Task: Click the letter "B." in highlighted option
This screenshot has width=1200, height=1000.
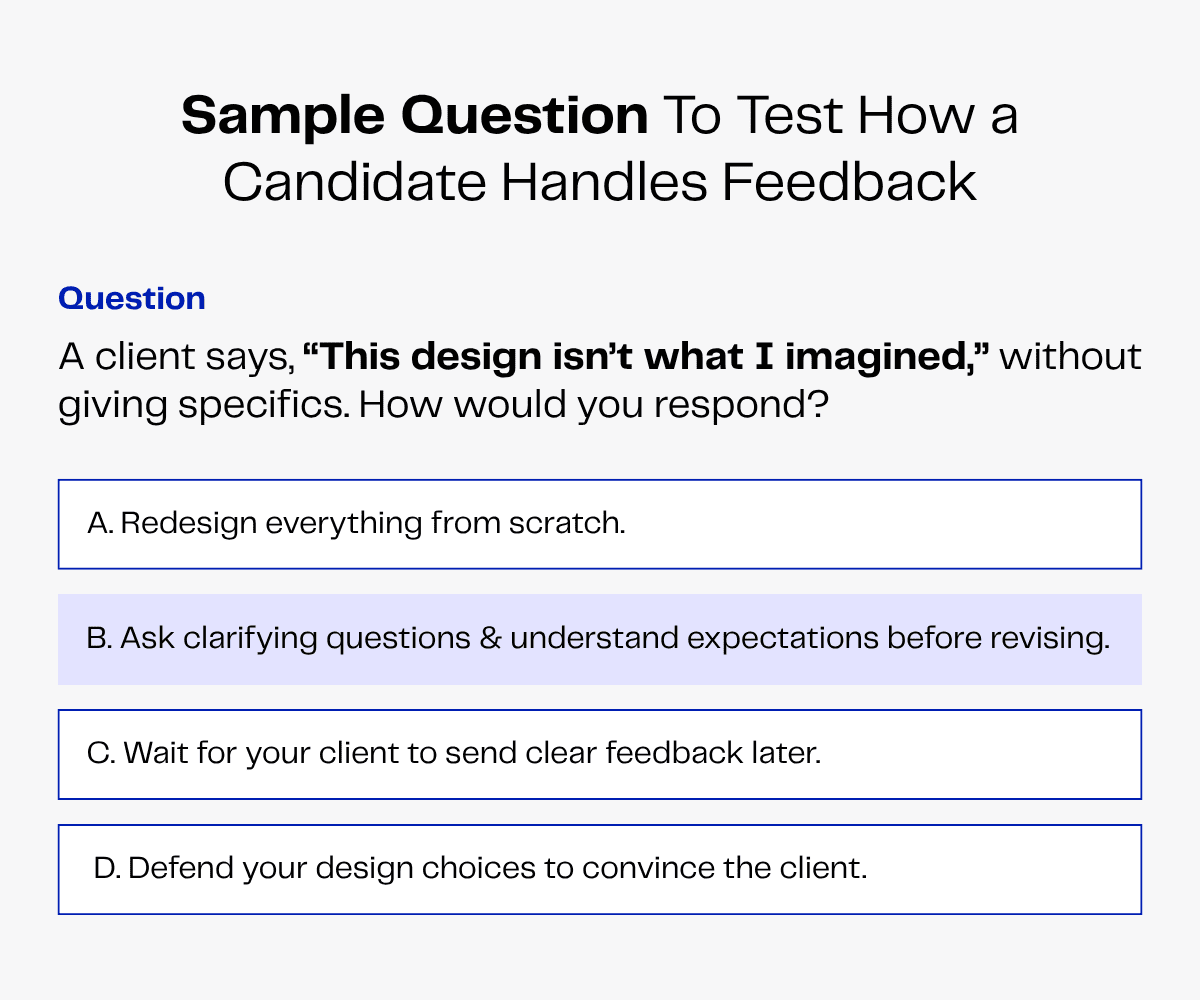Action: [x=99, y=639]
